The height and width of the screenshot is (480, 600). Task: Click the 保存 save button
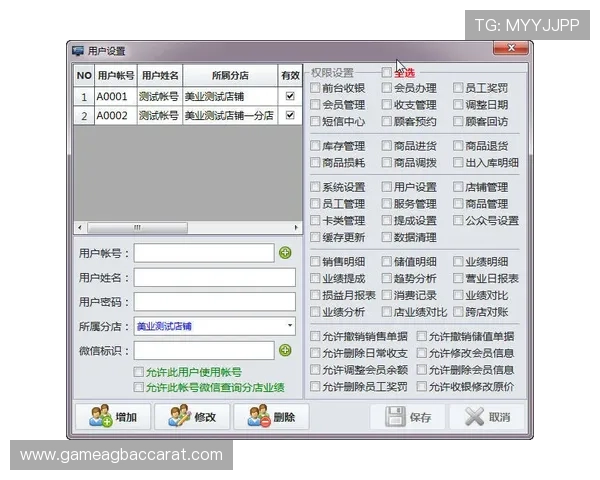point(408,416)
